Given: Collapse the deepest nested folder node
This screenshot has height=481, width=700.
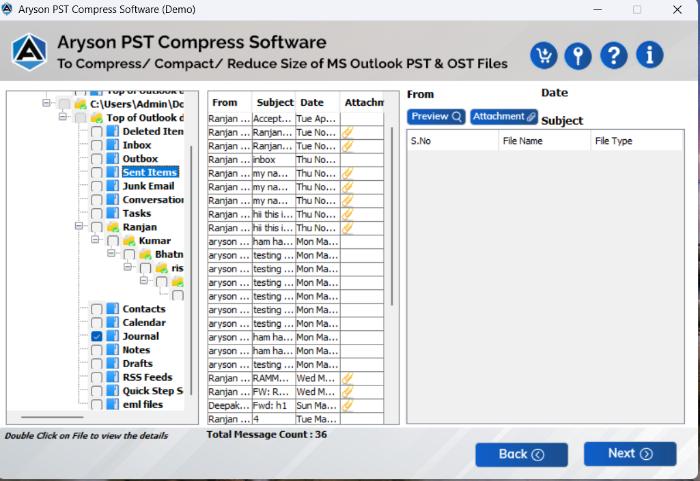Looking at the screenshot, I should 144,280.
